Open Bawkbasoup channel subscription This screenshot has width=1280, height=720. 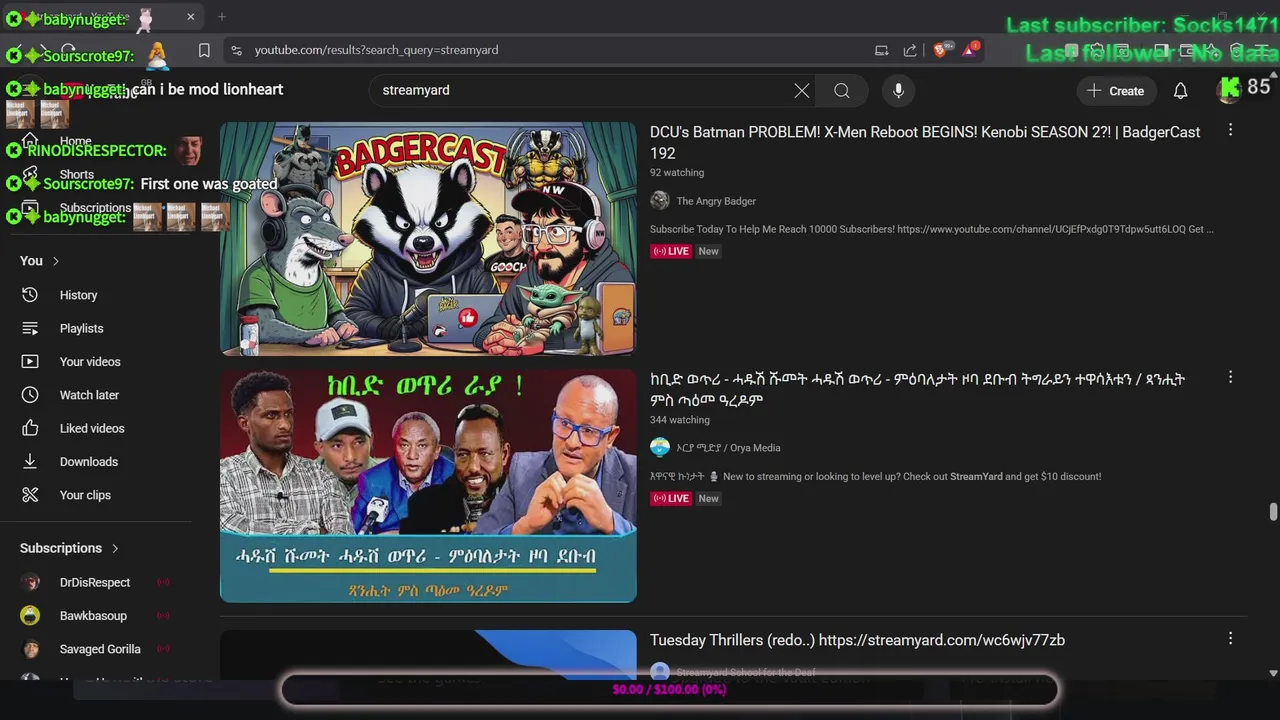(x=93, y=616)
